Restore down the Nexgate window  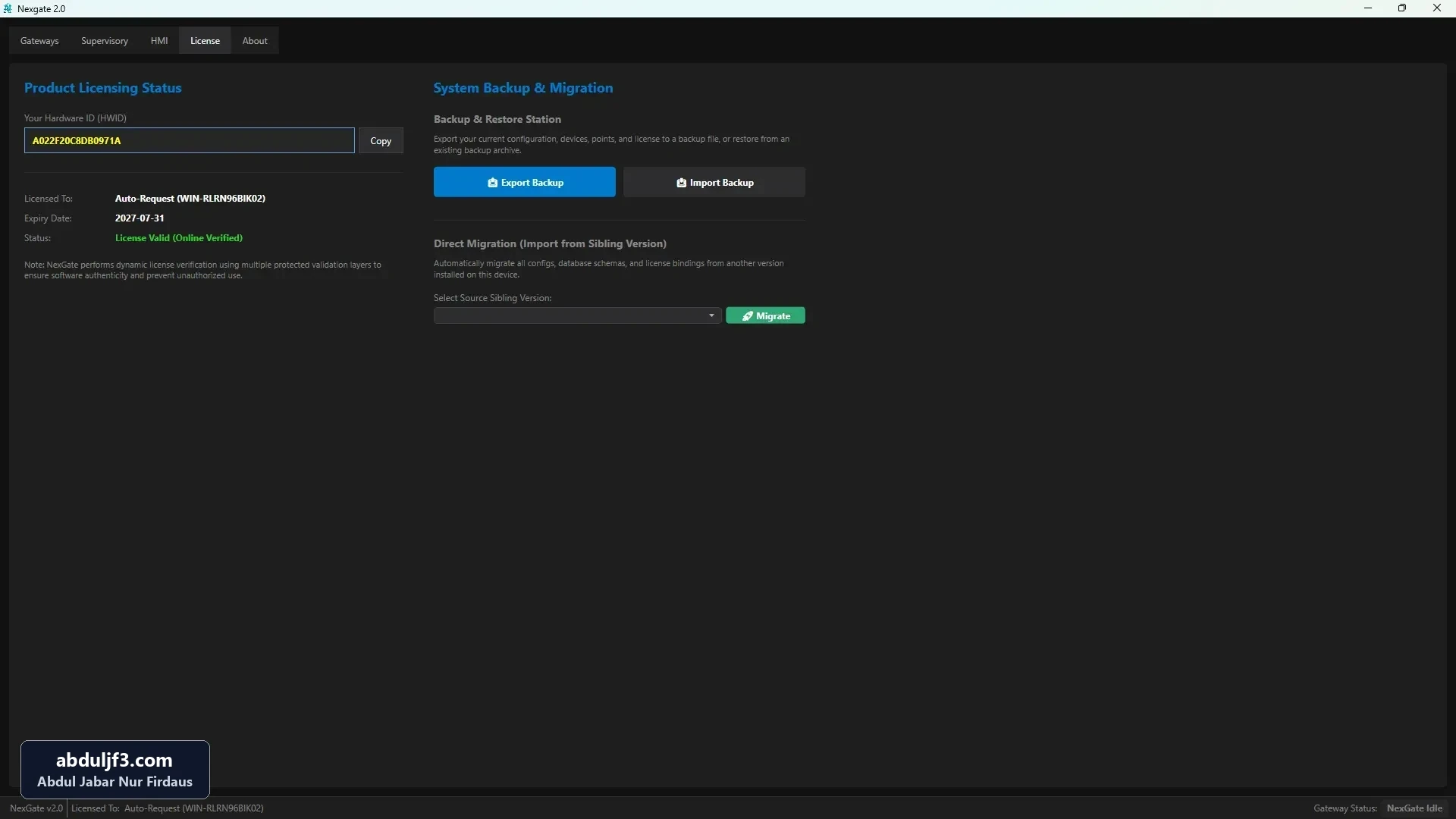tap(1402, 8)
